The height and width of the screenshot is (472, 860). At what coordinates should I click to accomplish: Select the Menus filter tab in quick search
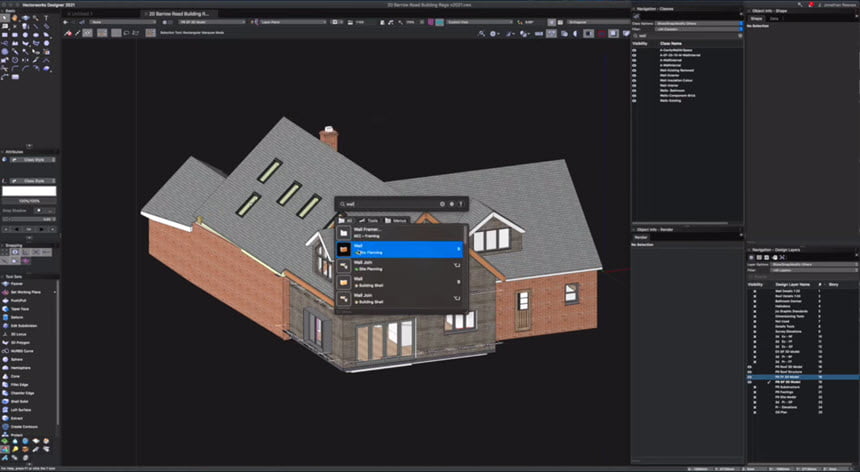coord(397,220)
